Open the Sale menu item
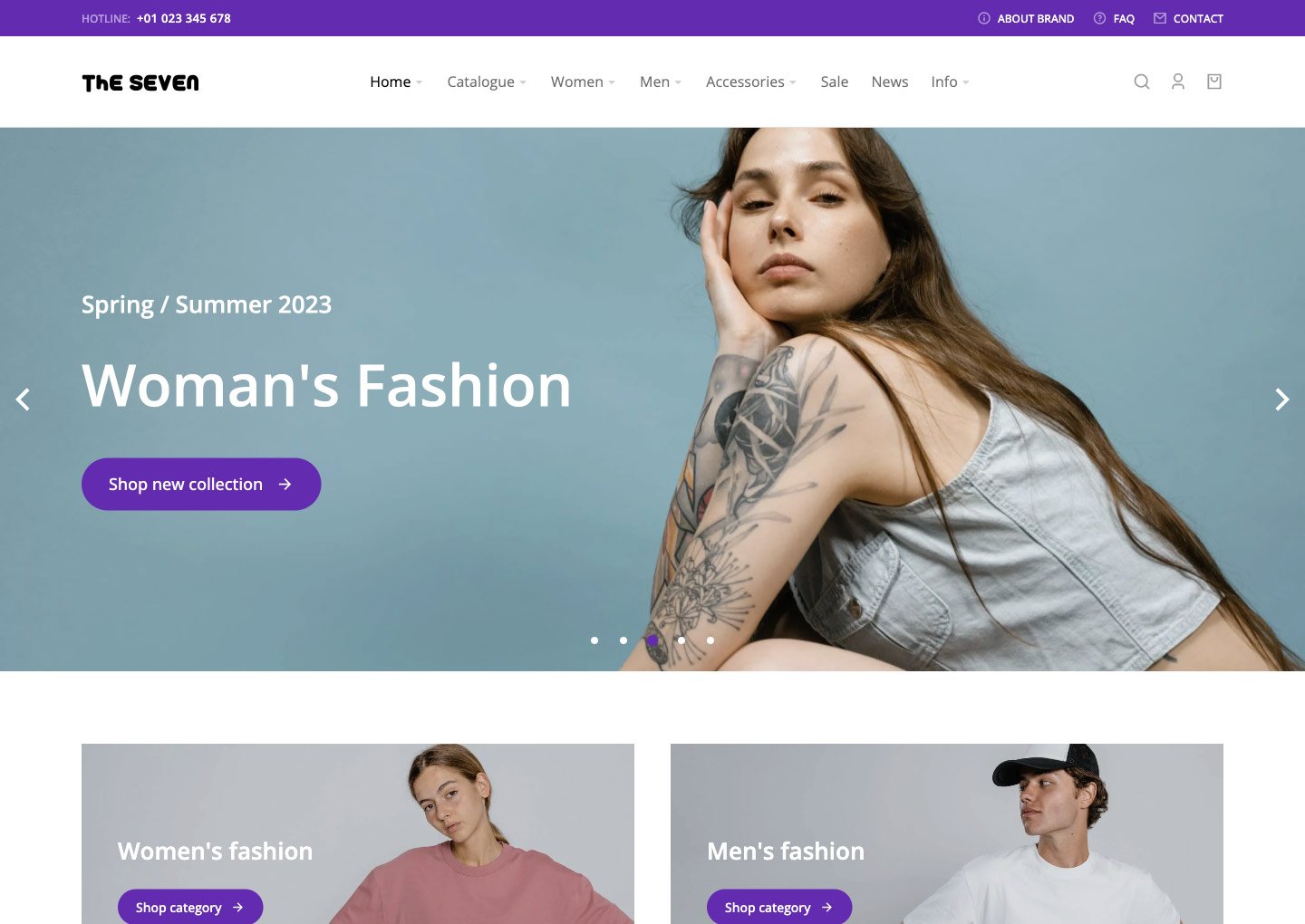1305x924 pixels. point(835,82)
